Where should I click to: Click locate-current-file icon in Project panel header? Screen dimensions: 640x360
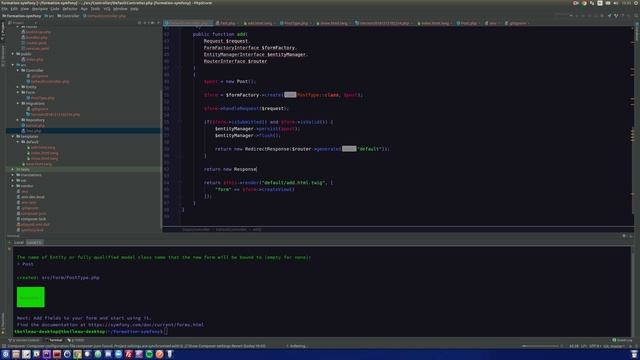click(139, 23)
